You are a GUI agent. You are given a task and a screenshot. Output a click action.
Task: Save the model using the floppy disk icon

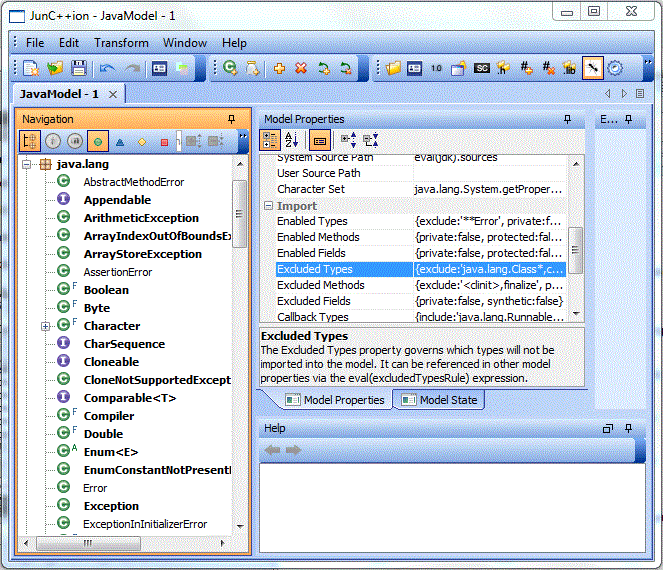79,68
